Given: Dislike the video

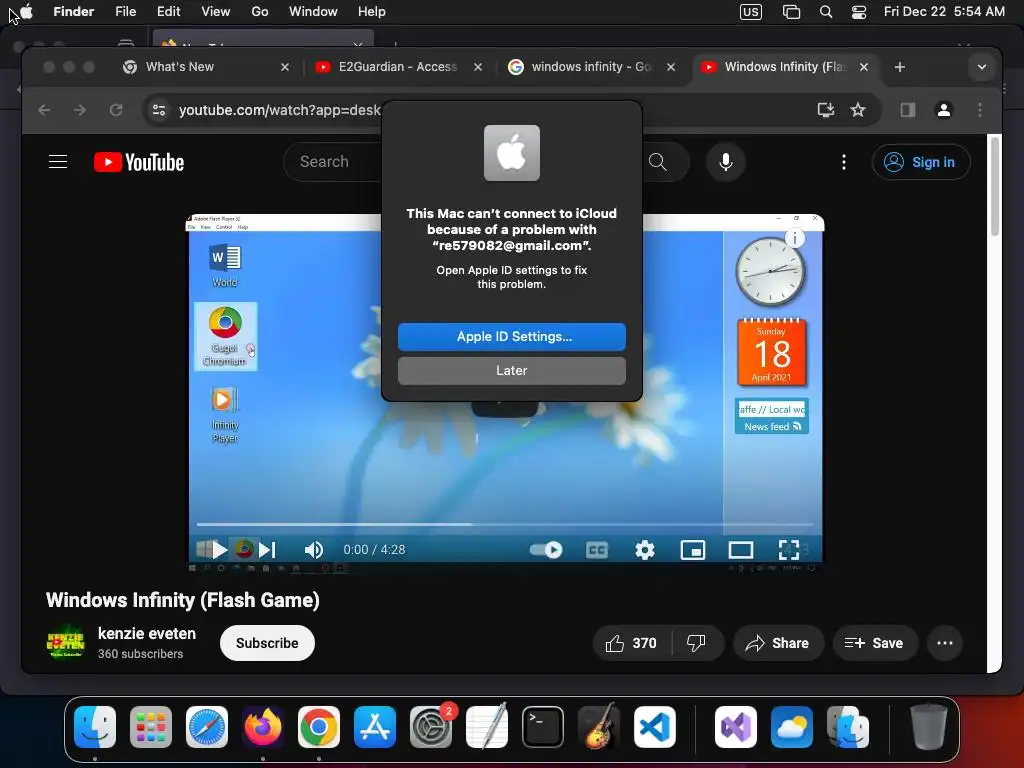Looking at the screenshot, I should [697, 643].
